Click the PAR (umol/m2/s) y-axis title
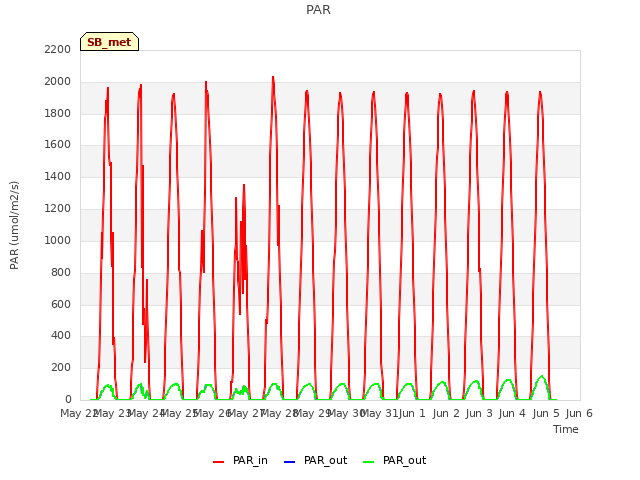Image resolution: width=640 pixels, height=480 pixels. [14, 225]
